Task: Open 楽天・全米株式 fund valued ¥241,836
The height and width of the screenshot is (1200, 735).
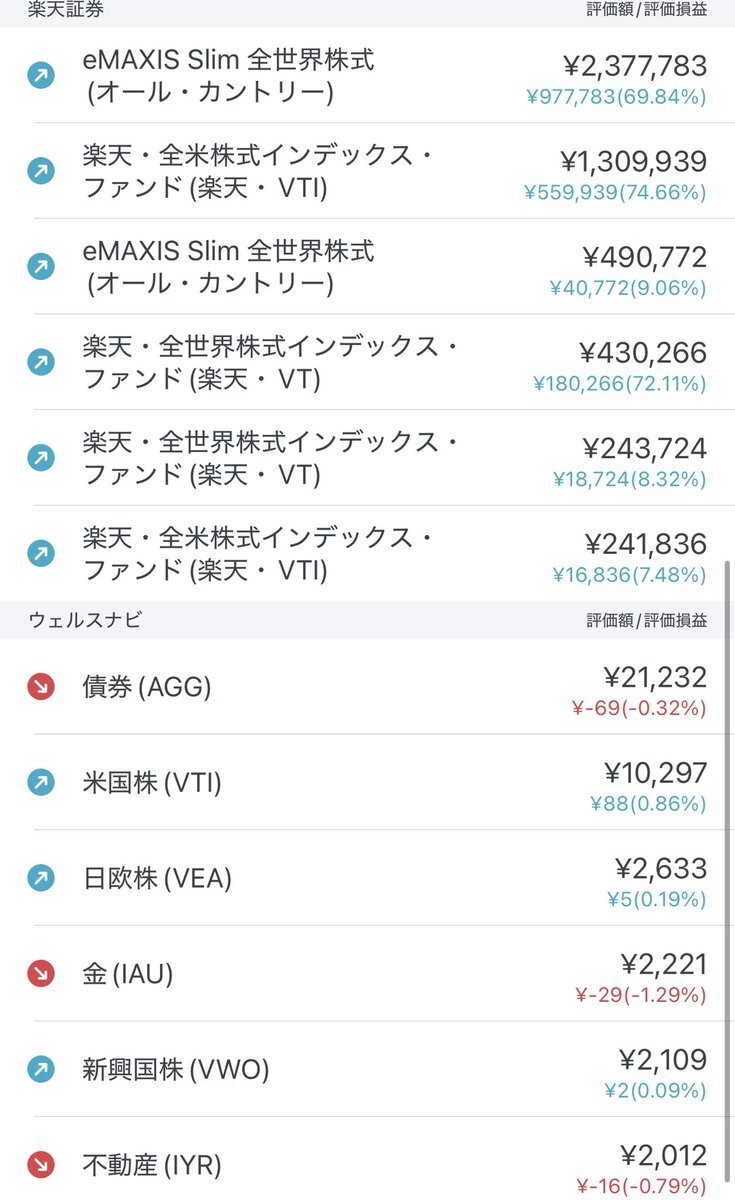Action: point(367,554)
